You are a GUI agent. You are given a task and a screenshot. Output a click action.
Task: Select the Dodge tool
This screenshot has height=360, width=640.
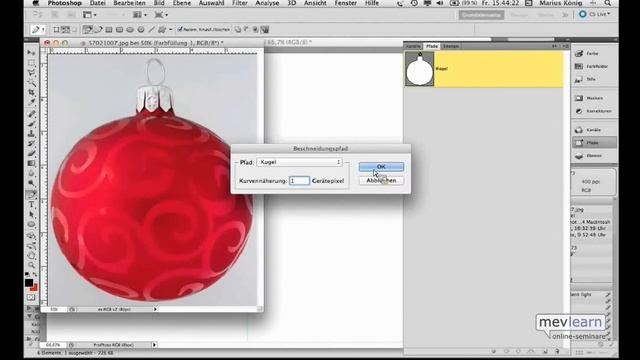coord(31,184)
